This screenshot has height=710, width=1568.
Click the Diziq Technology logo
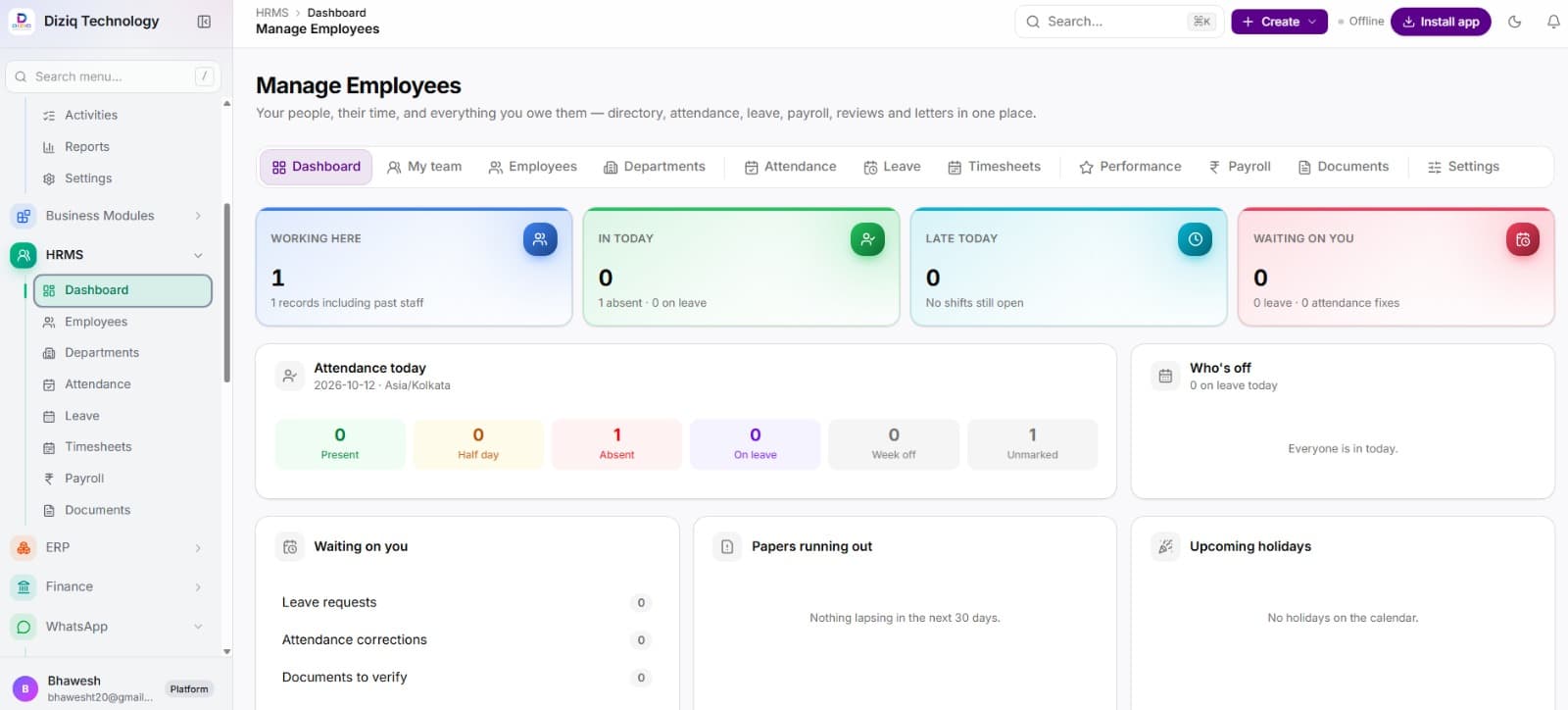click(22, 22)
